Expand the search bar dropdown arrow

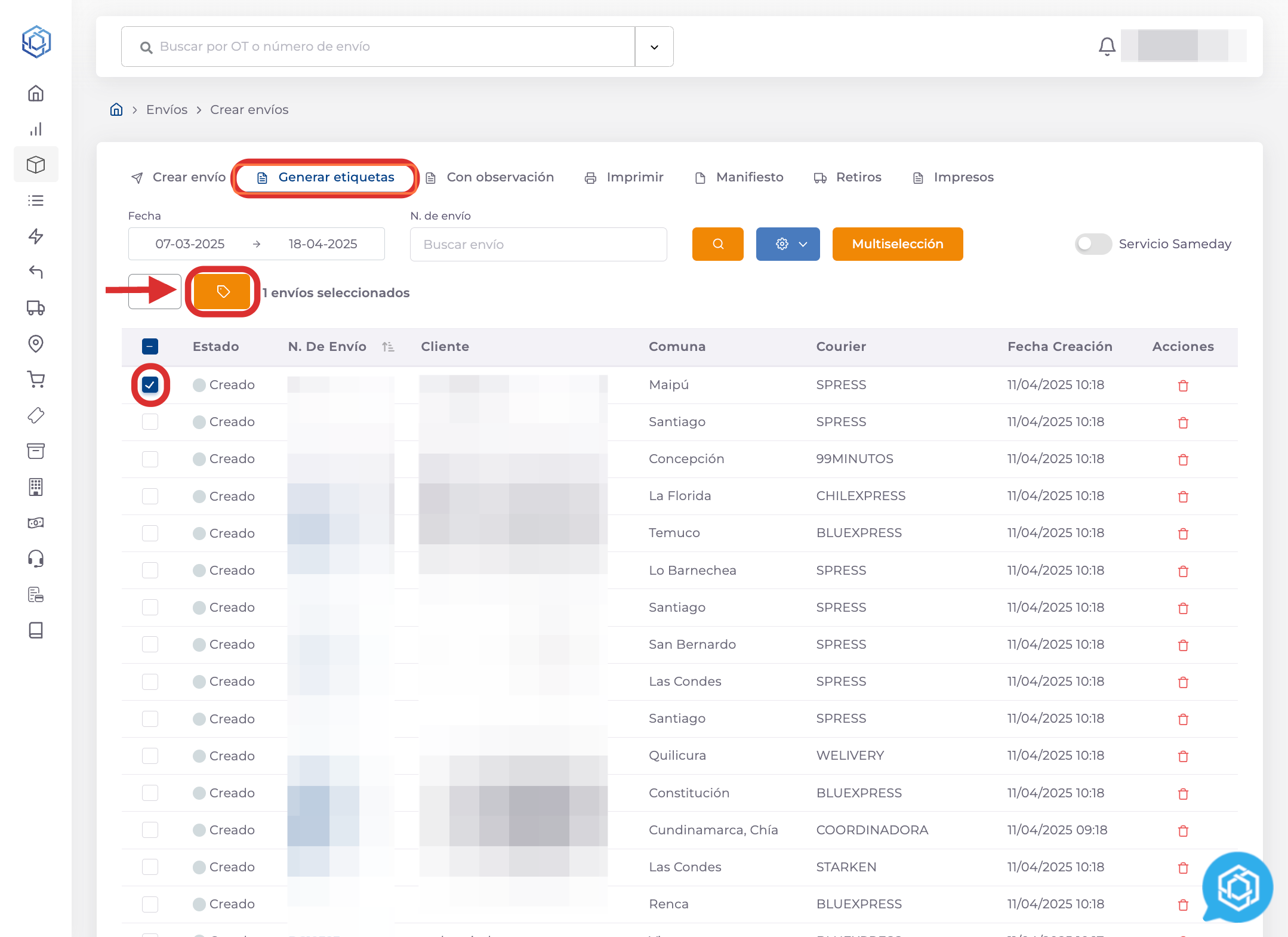(654, 47)
